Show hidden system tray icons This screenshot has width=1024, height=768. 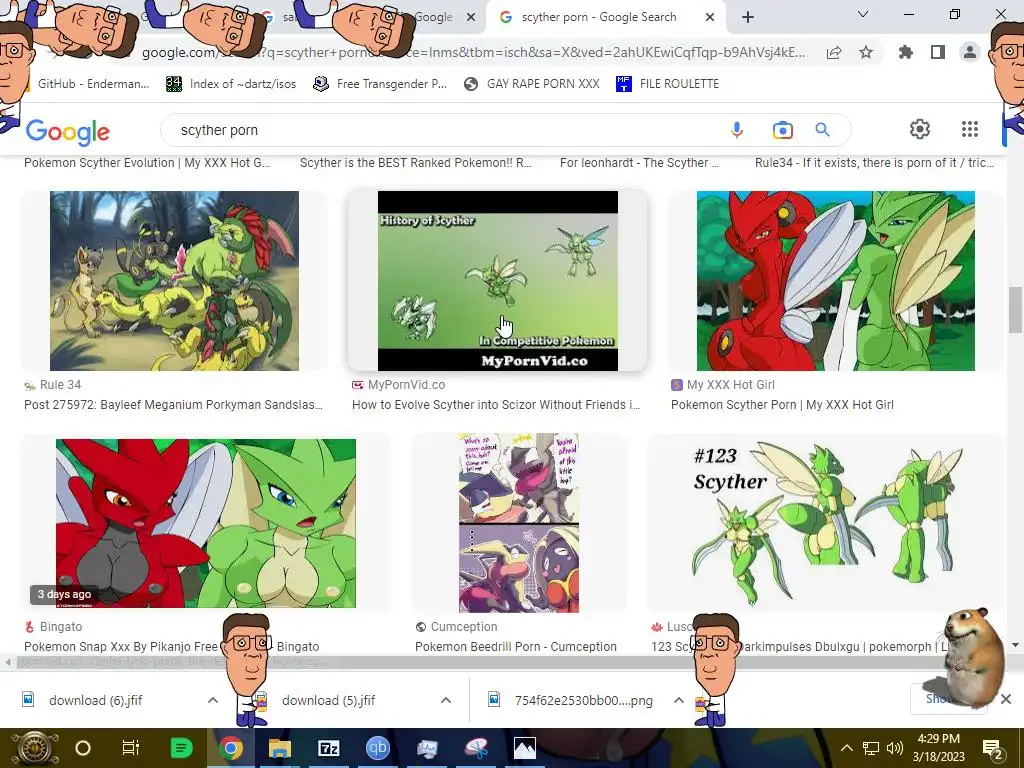846,748
